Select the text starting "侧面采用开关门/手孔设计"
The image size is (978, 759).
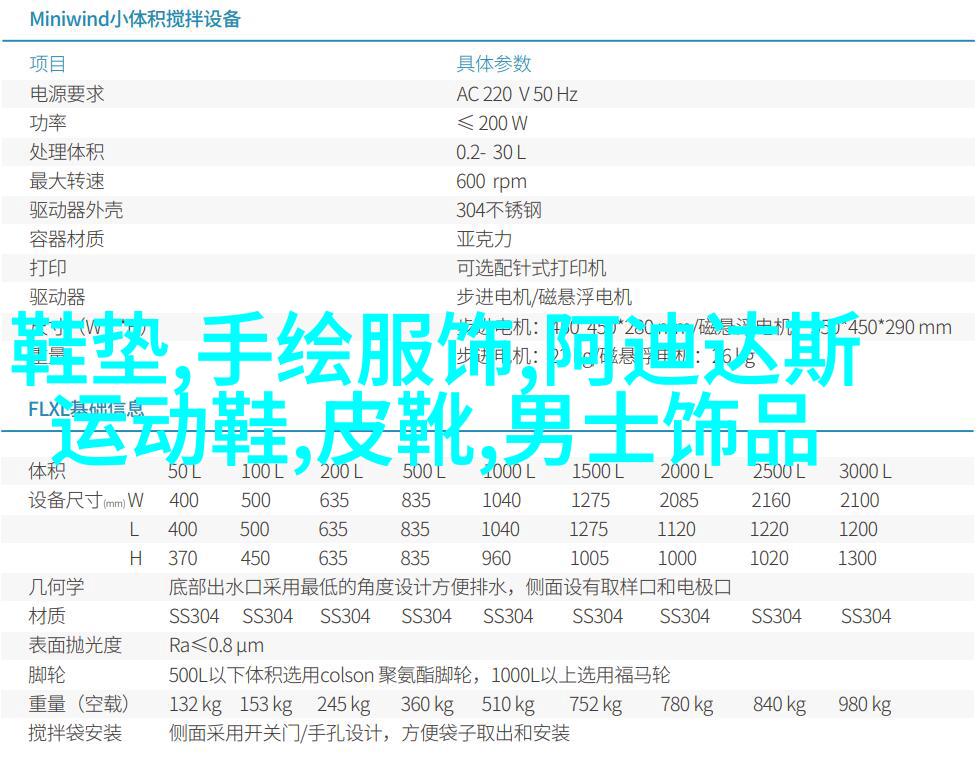point(369,733)
